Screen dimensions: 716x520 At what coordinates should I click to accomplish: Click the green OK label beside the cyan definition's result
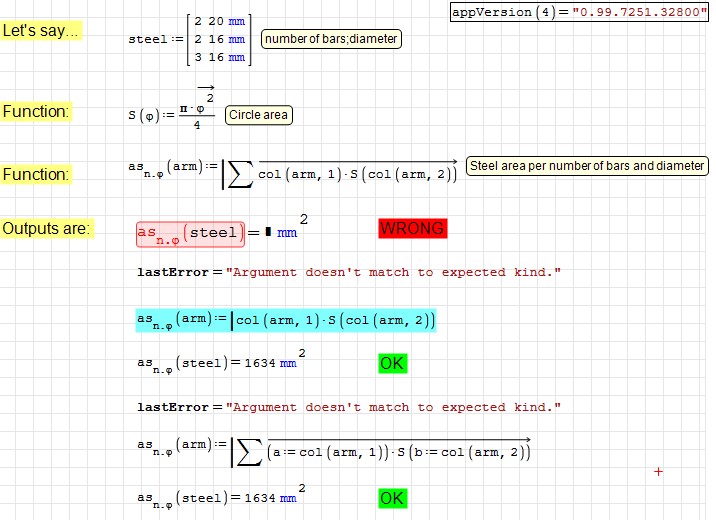pos(392,363)
